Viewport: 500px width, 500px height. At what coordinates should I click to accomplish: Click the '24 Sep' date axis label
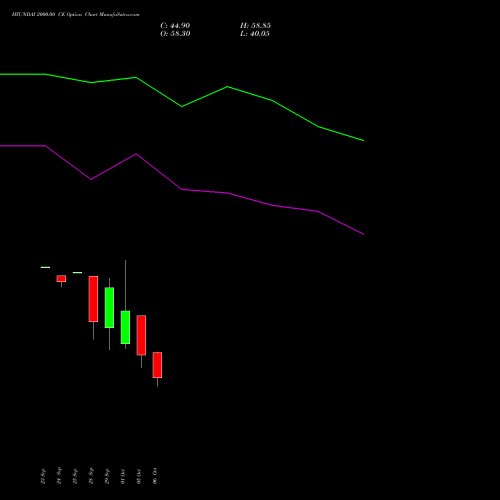coord(59,476)
